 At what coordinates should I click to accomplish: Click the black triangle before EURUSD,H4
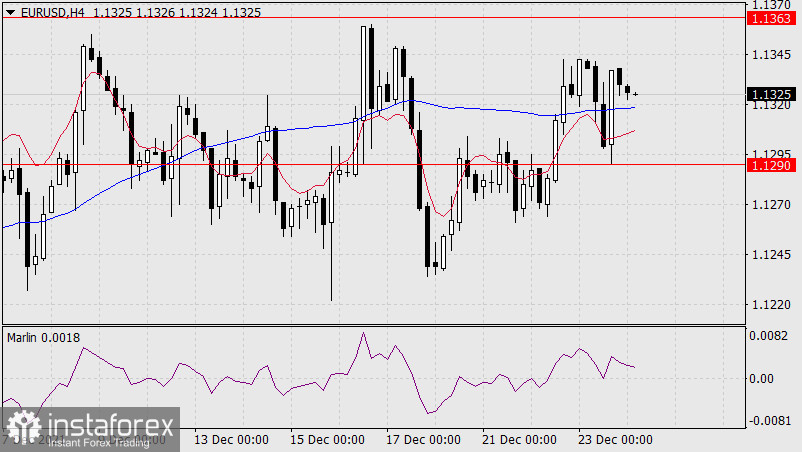click(8, 11)
